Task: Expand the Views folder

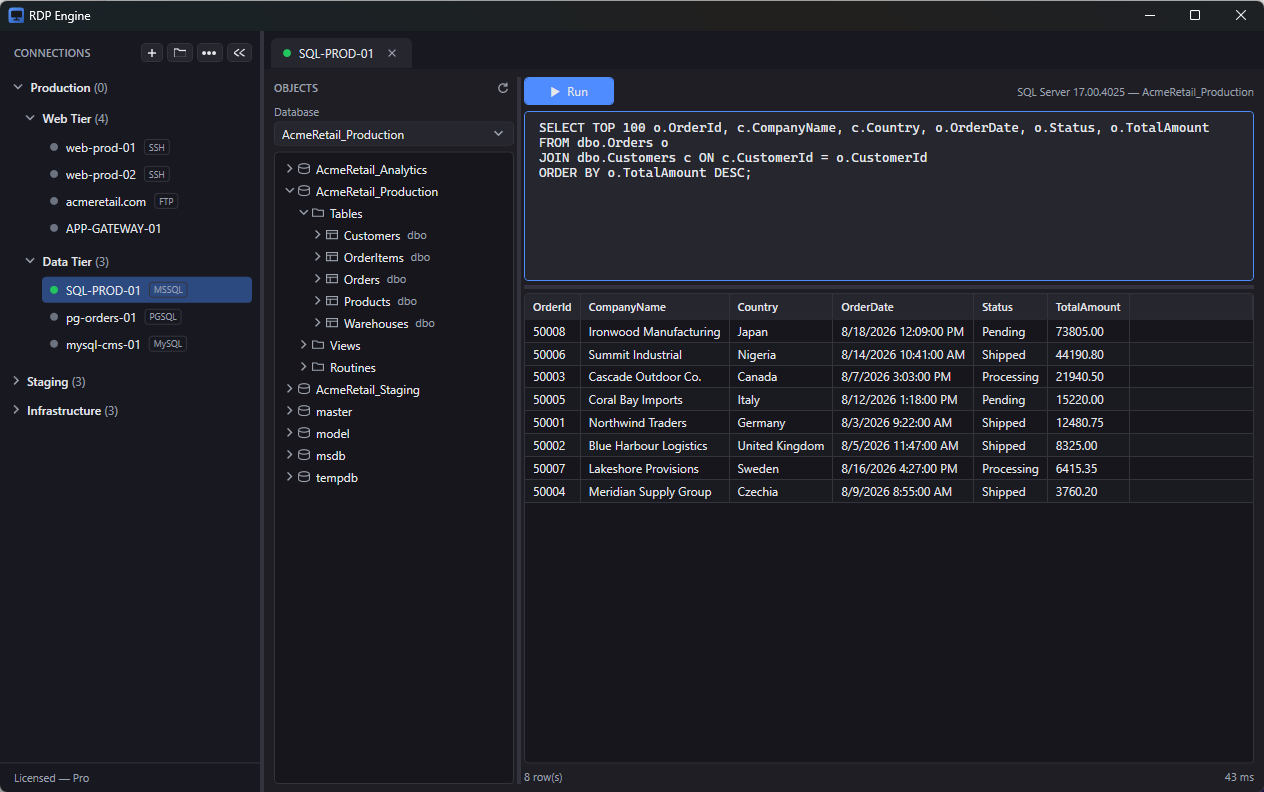Action: (x=303, y=345)
